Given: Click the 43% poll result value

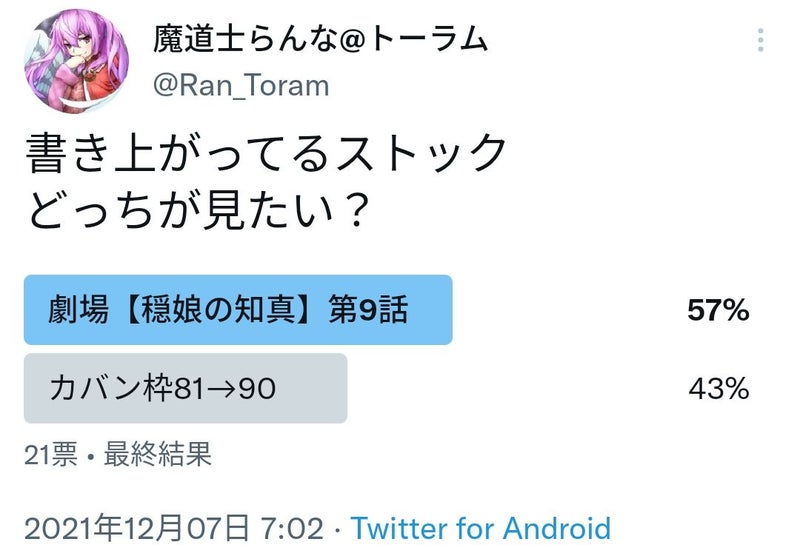Looking at the screenshot, I should point(718,388).
